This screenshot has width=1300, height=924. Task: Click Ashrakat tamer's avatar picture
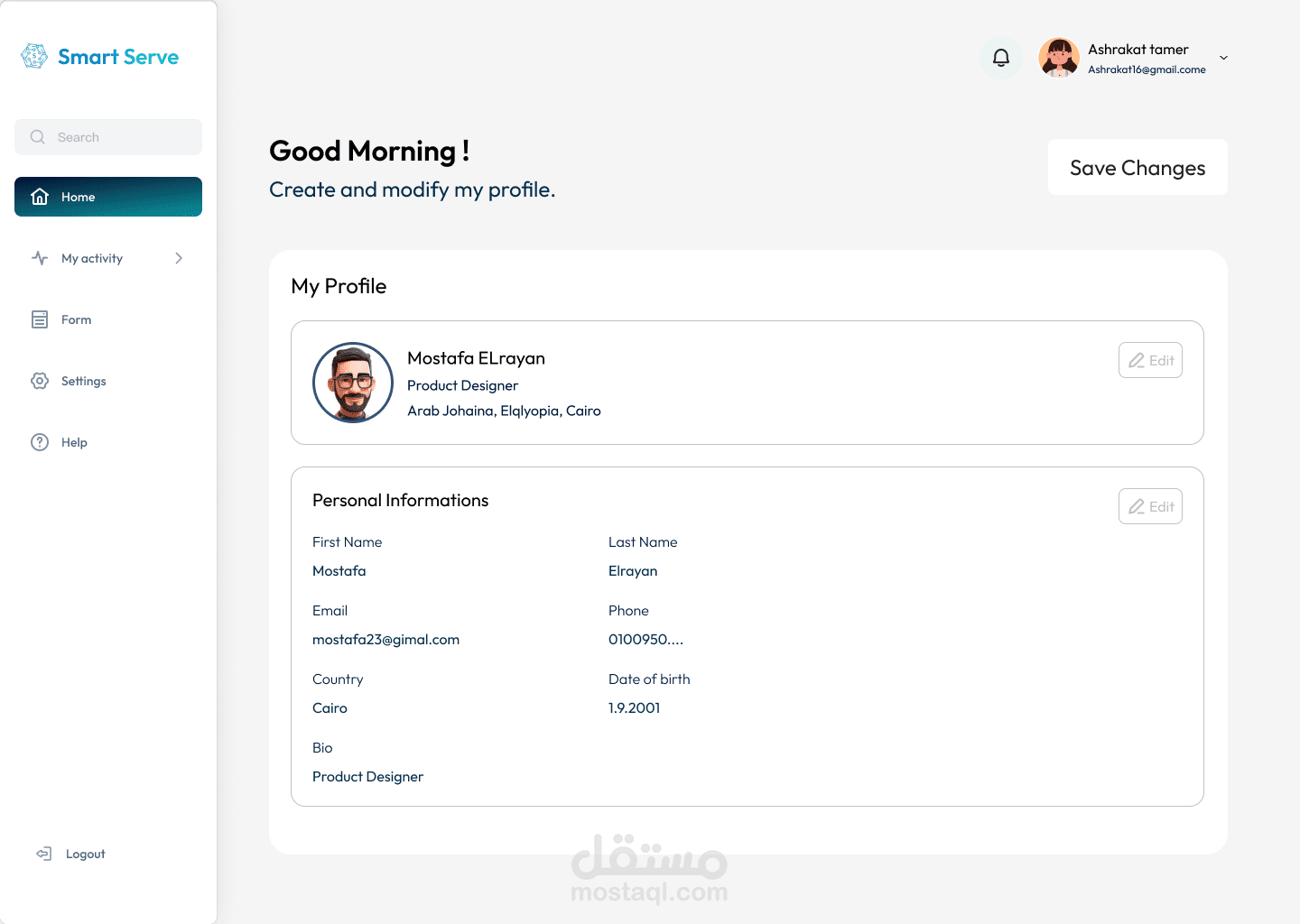click(x=1059, y=58)
